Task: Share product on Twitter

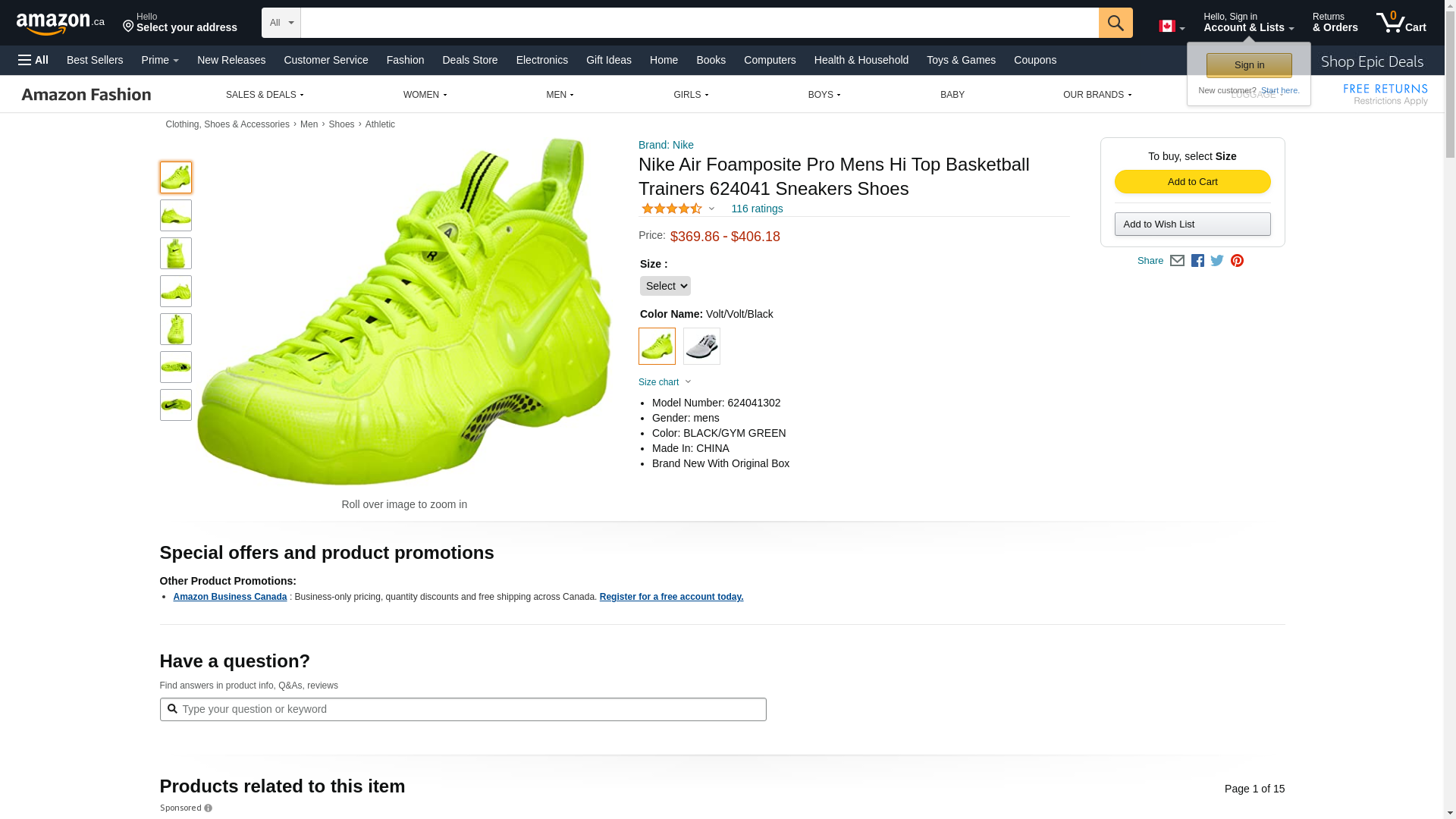Action: pyautogui.click(x=1217, y=261)
